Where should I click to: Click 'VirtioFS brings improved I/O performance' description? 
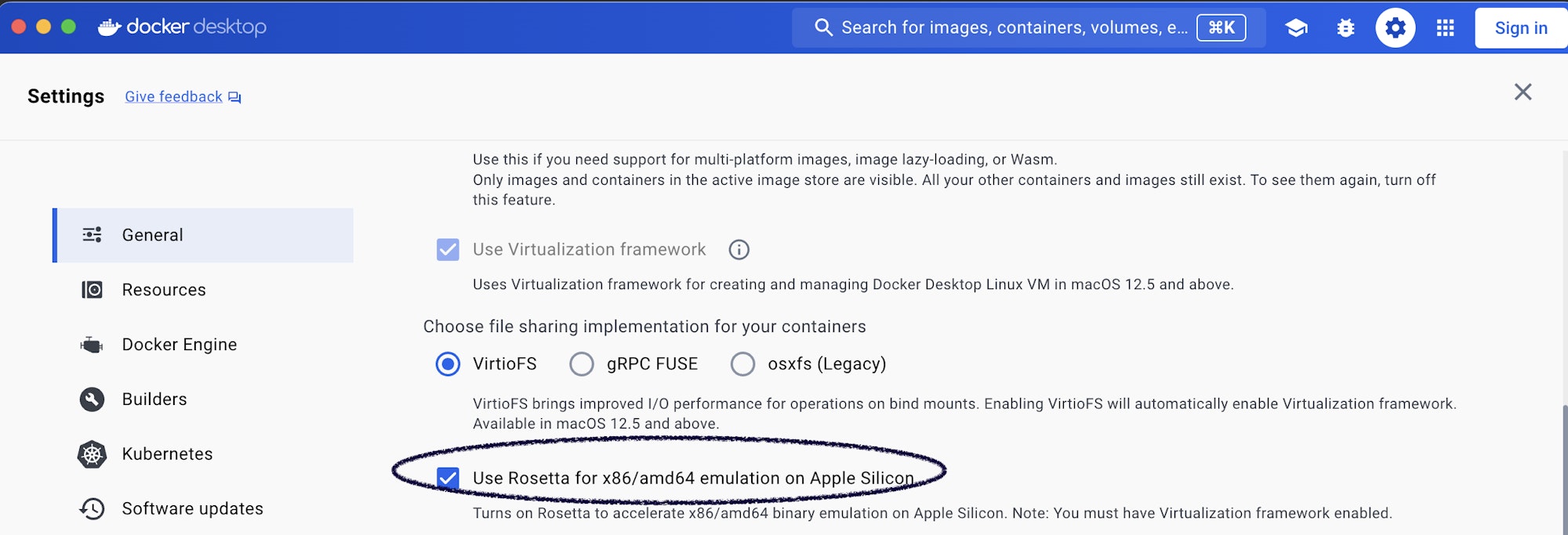tap(964, 414)
